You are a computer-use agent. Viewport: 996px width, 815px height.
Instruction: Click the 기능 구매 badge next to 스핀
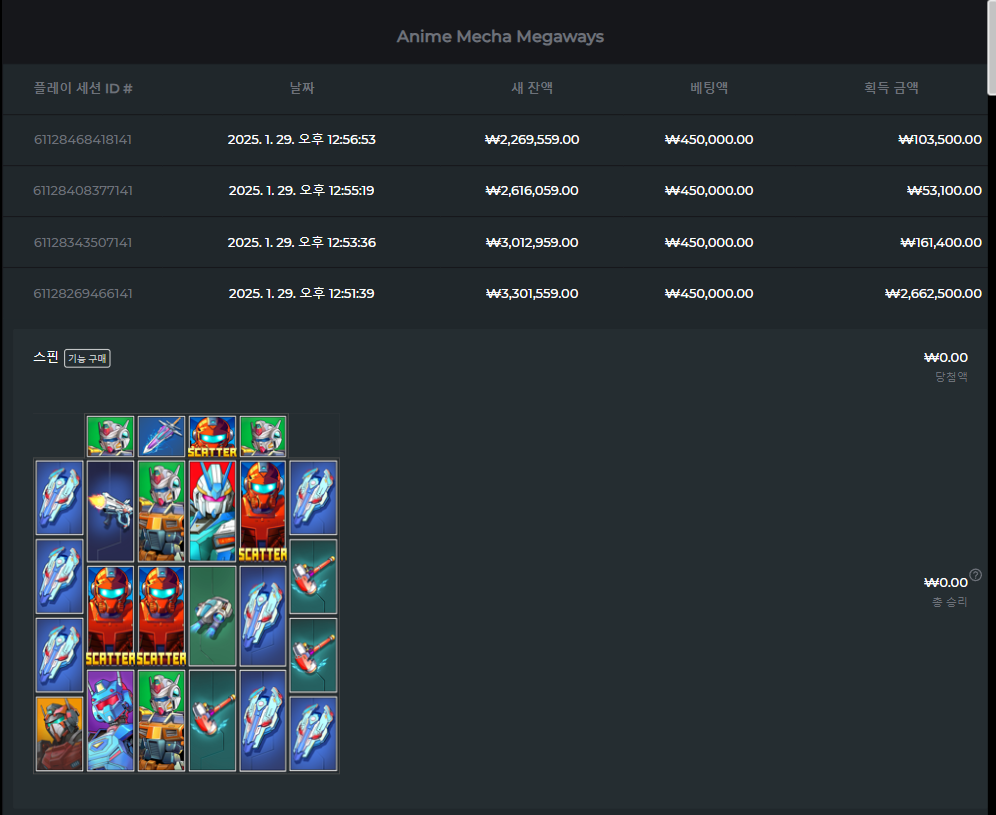click(x=87, y=358)
